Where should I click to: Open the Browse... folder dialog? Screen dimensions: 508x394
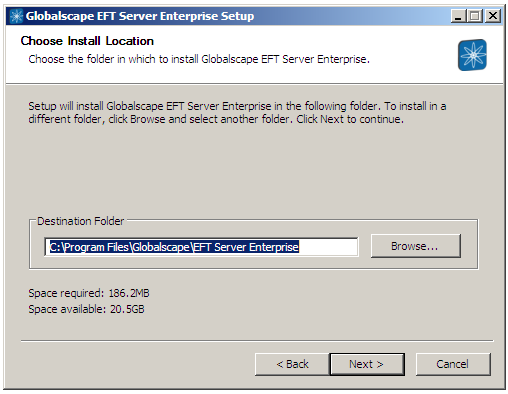tap(416, 246)
